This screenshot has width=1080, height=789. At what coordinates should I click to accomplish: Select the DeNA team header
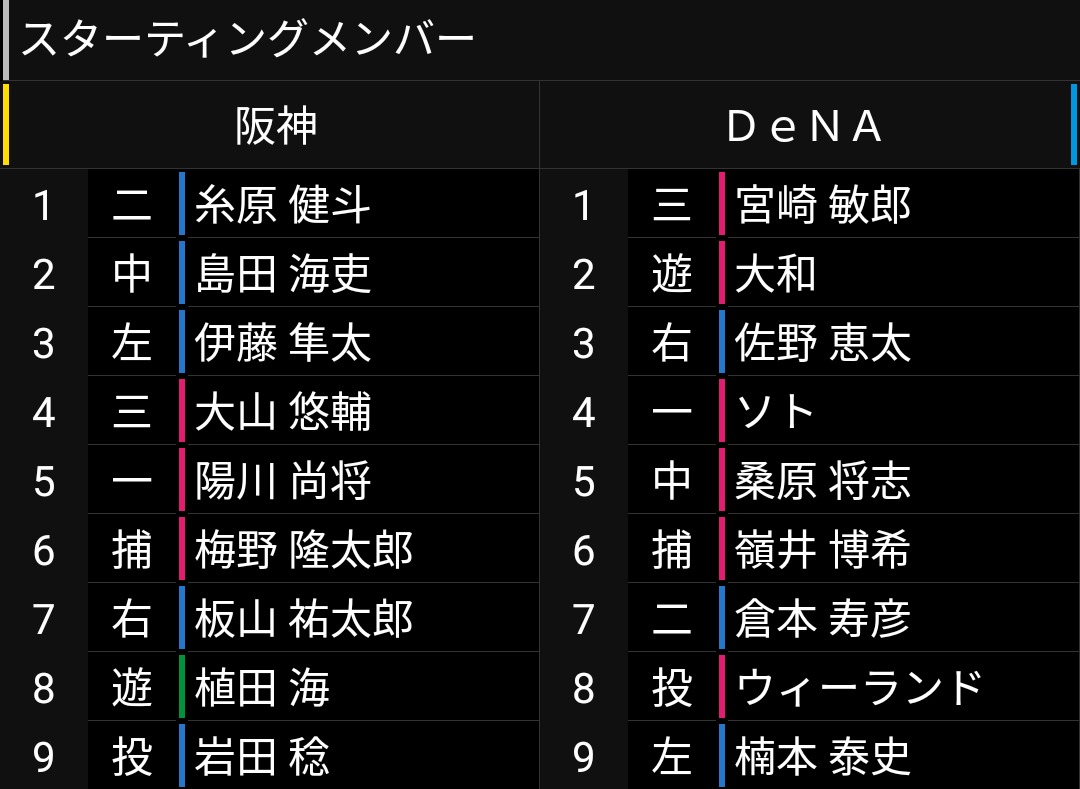tap(805, 126)
